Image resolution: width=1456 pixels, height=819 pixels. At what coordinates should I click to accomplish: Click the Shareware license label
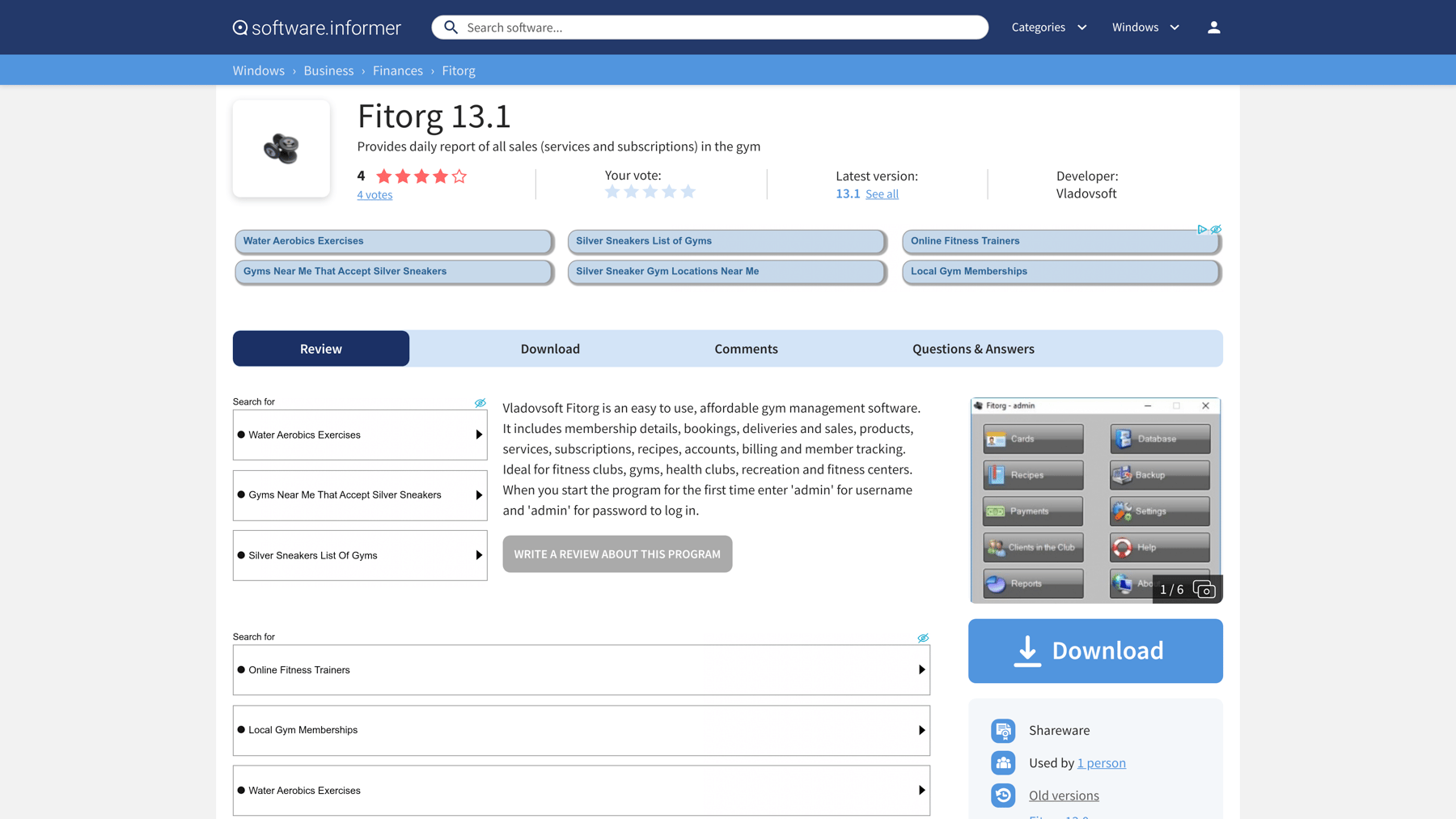coord(1059,730)
